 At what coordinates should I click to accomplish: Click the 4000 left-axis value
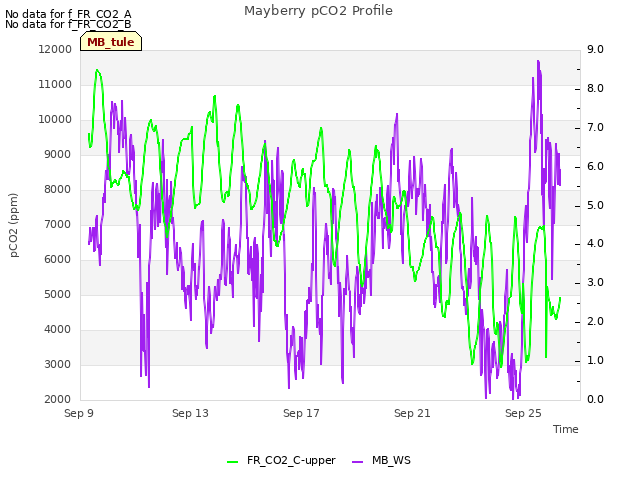click(58, 329)
